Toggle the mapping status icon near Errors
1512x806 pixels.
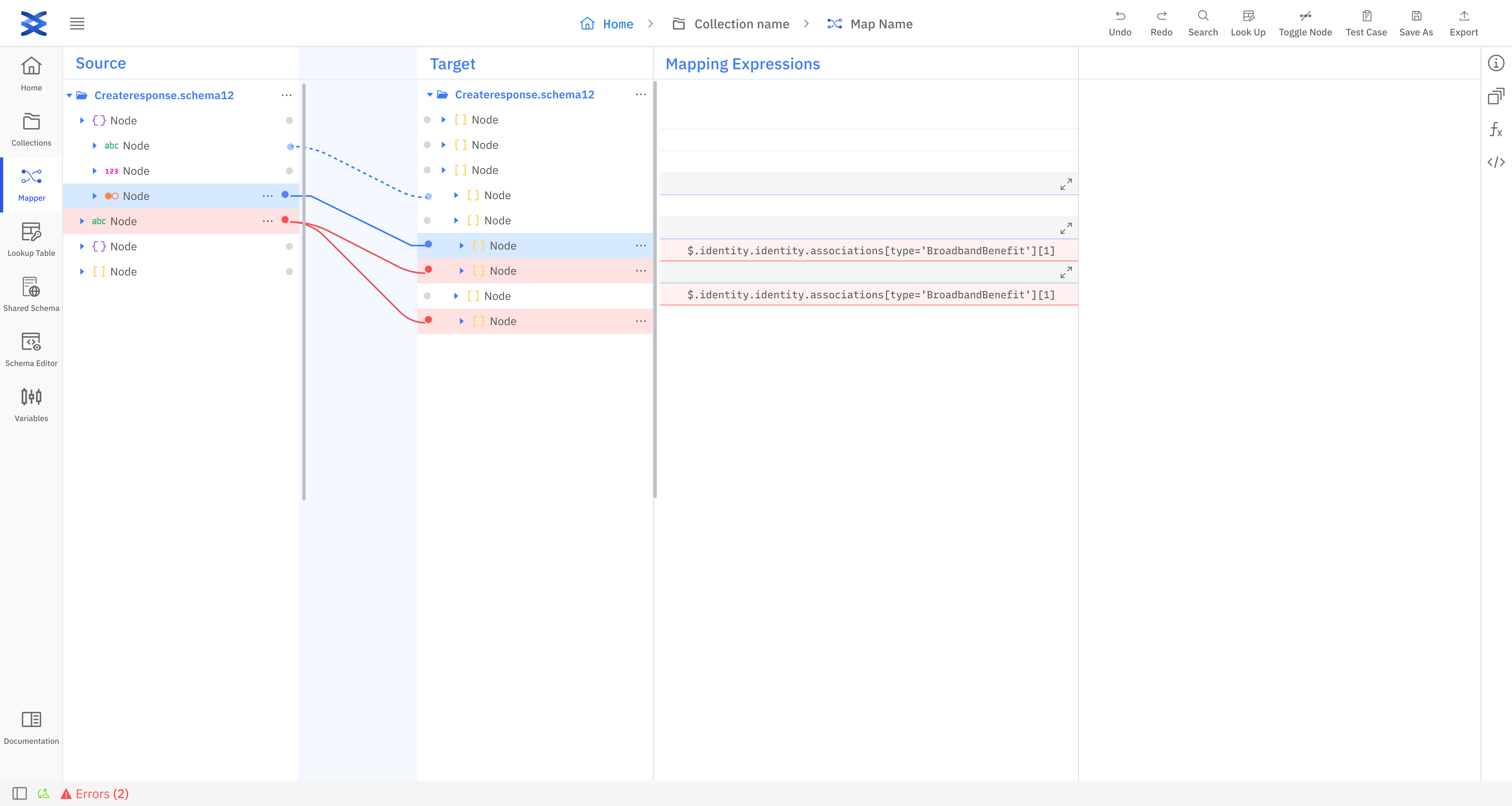coord(43,793)
